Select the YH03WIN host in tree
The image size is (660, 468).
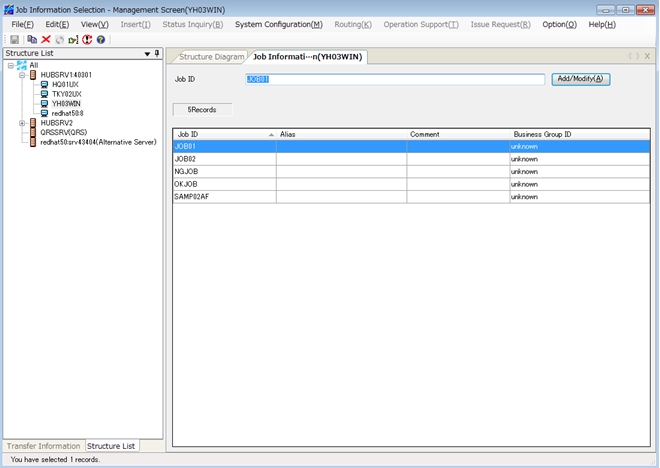tap(67, 103)
